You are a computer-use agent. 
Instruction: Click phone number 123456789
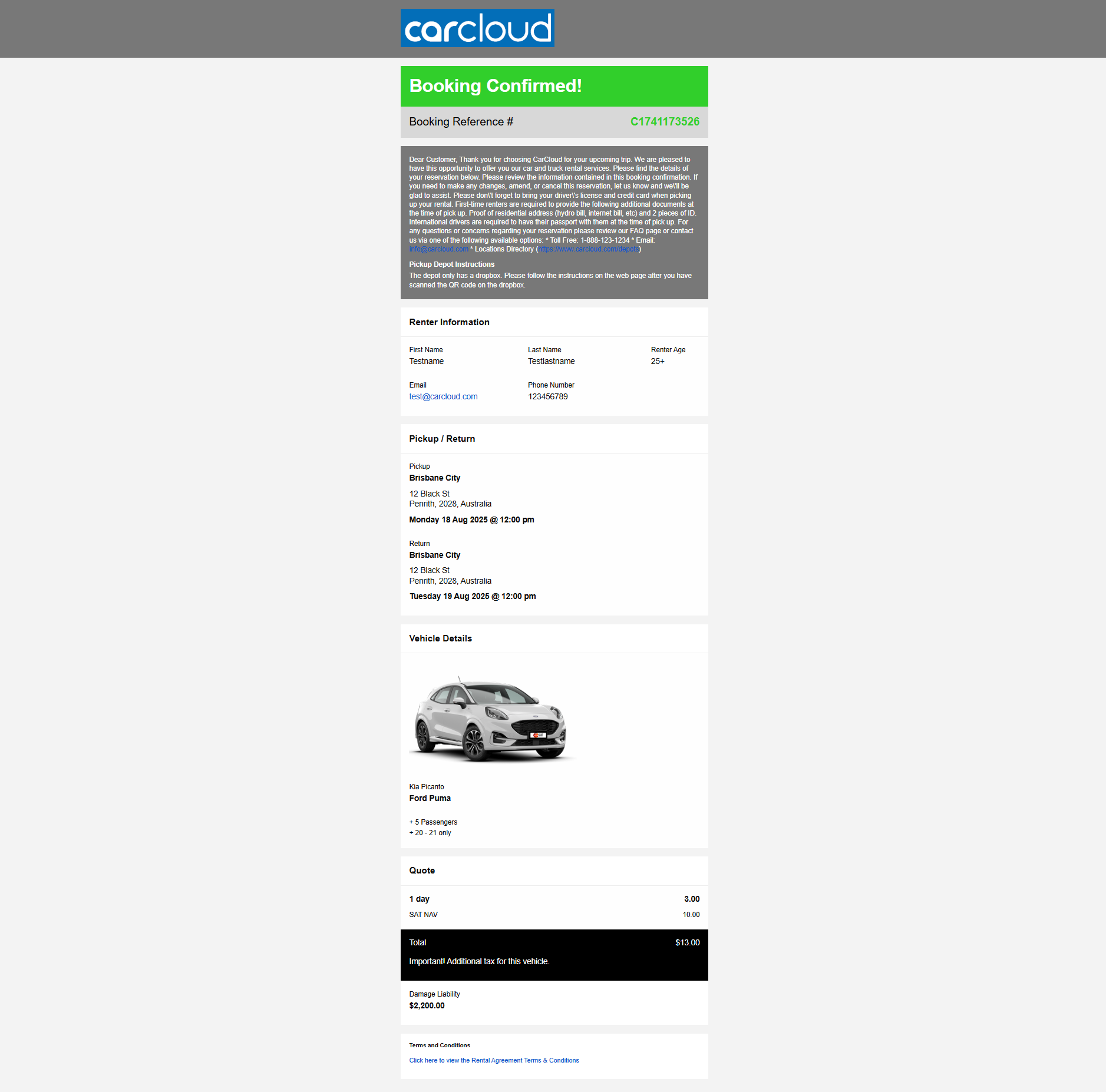tap(547, 396)
